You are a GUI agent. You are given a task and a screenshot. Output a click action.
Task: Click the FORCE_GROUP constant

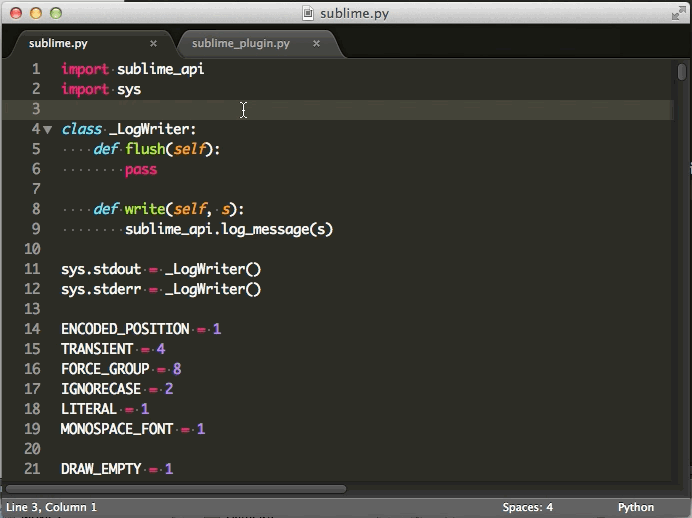click(x=105, y=369)
